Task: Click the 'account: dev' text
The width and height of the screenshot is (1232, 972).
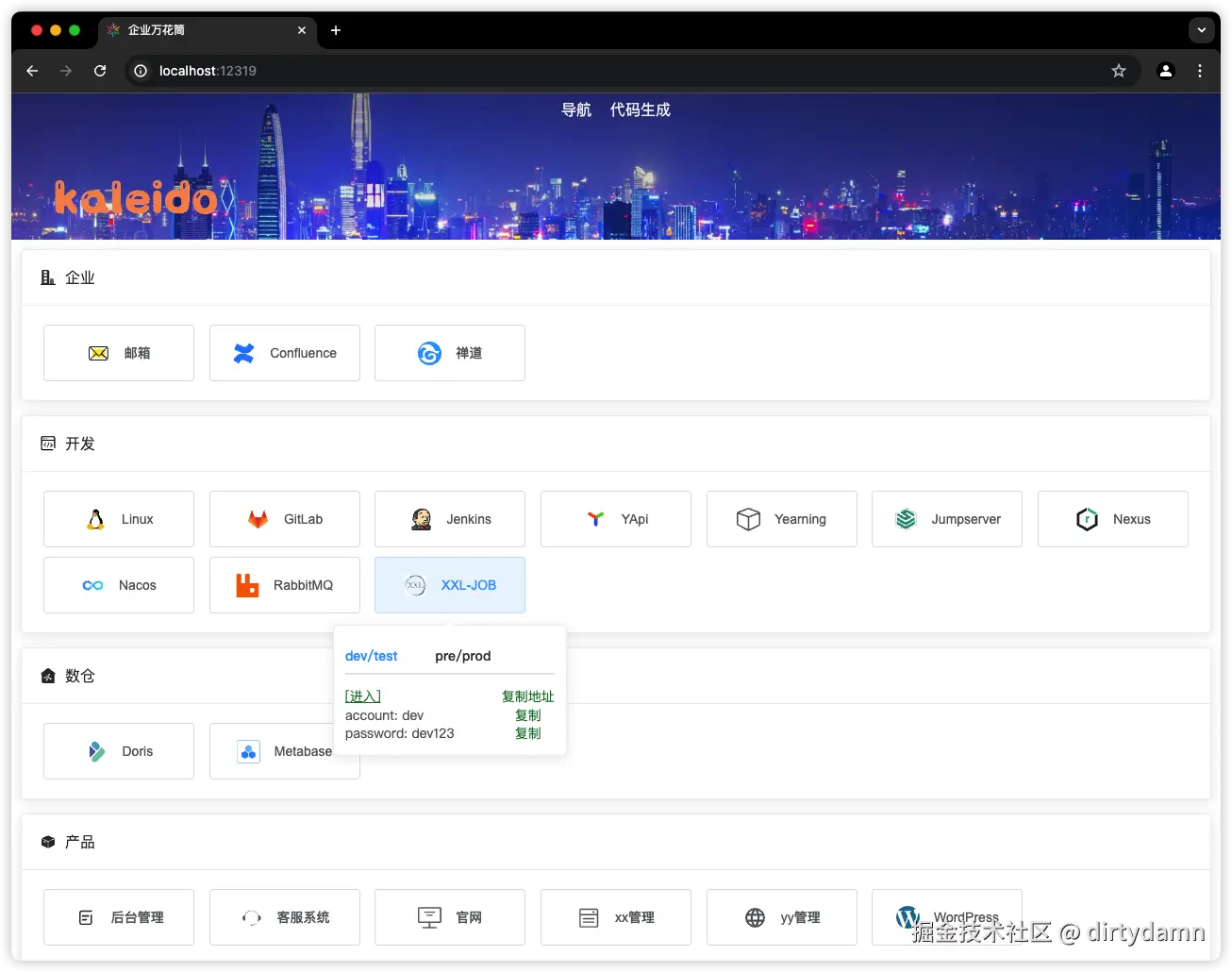Action: 385,715
